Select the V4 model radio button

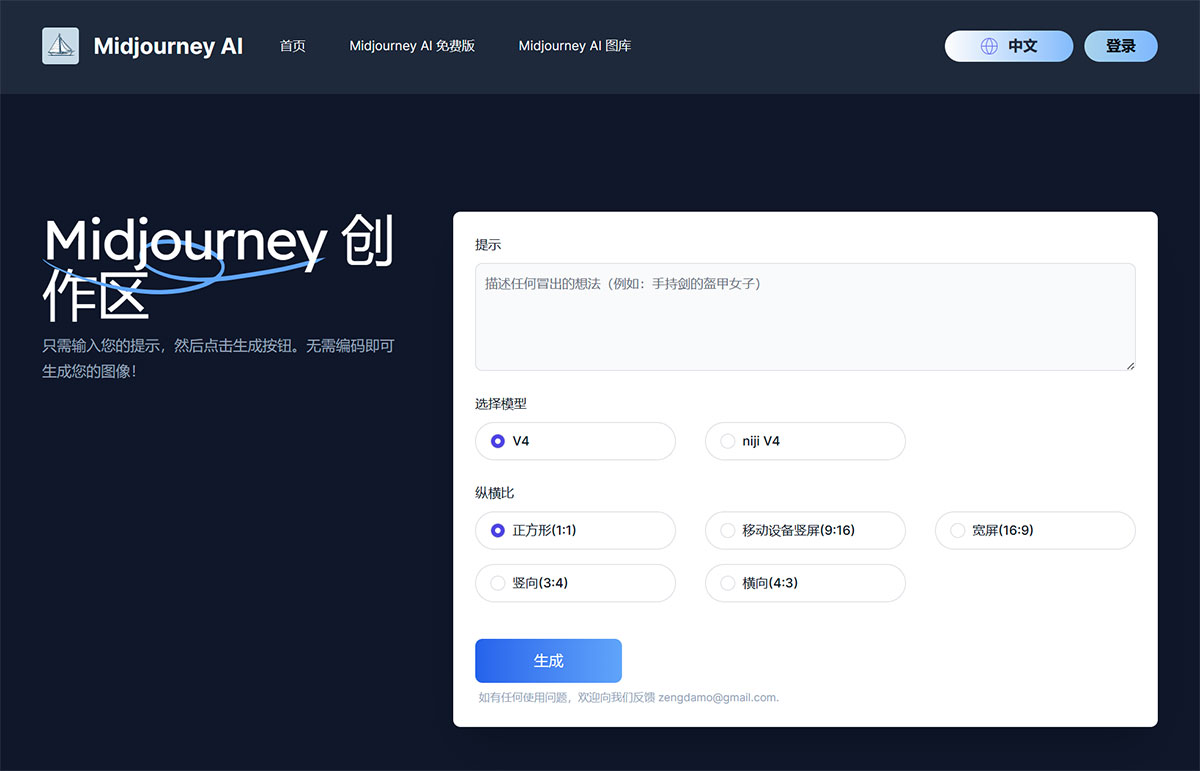(497, 441)
